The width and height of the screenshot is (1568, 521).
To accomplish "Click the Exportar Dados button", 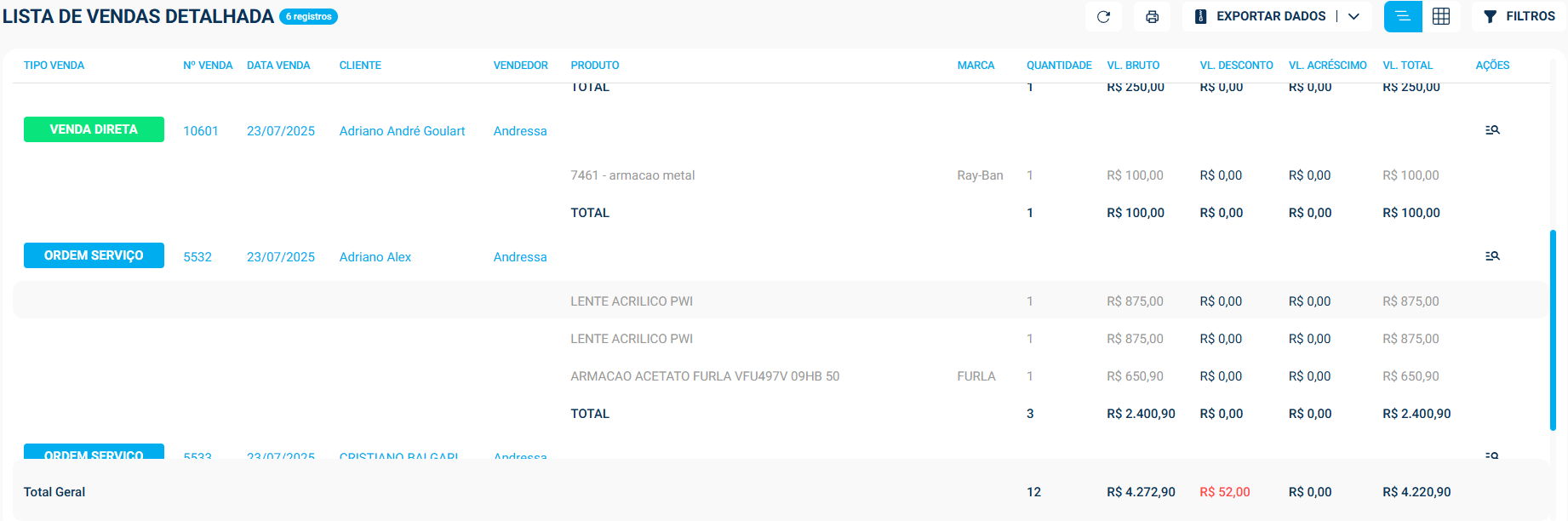I will (1262, 17).
